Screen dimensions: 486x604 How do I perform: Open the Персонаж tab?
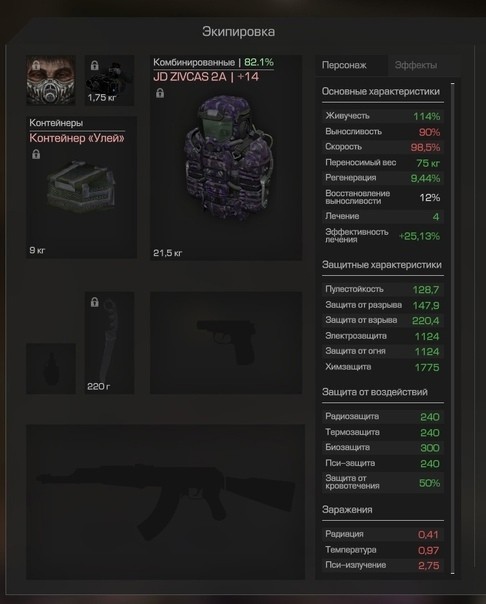point(344,65)
